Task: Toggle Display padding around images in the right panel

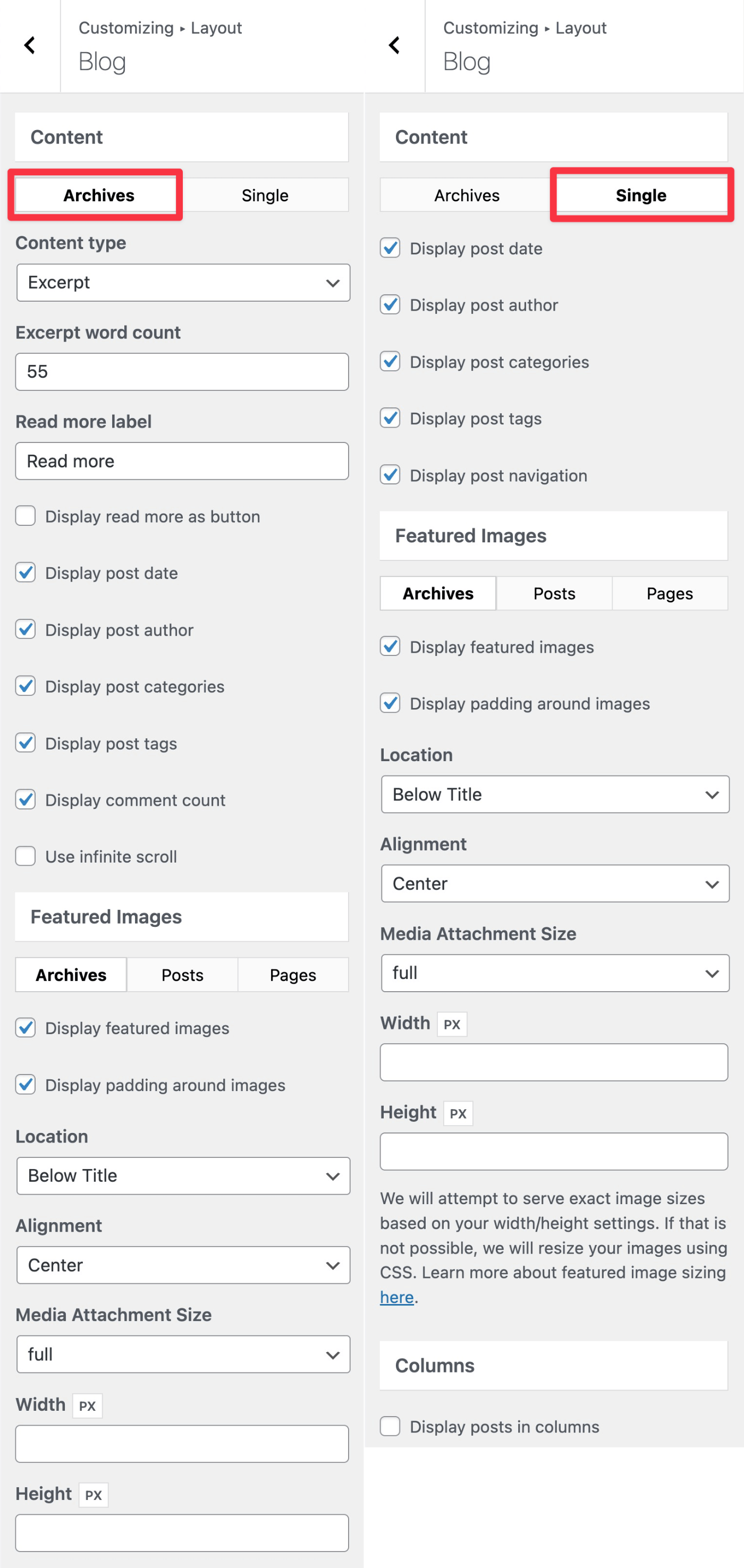Action: 390,703
